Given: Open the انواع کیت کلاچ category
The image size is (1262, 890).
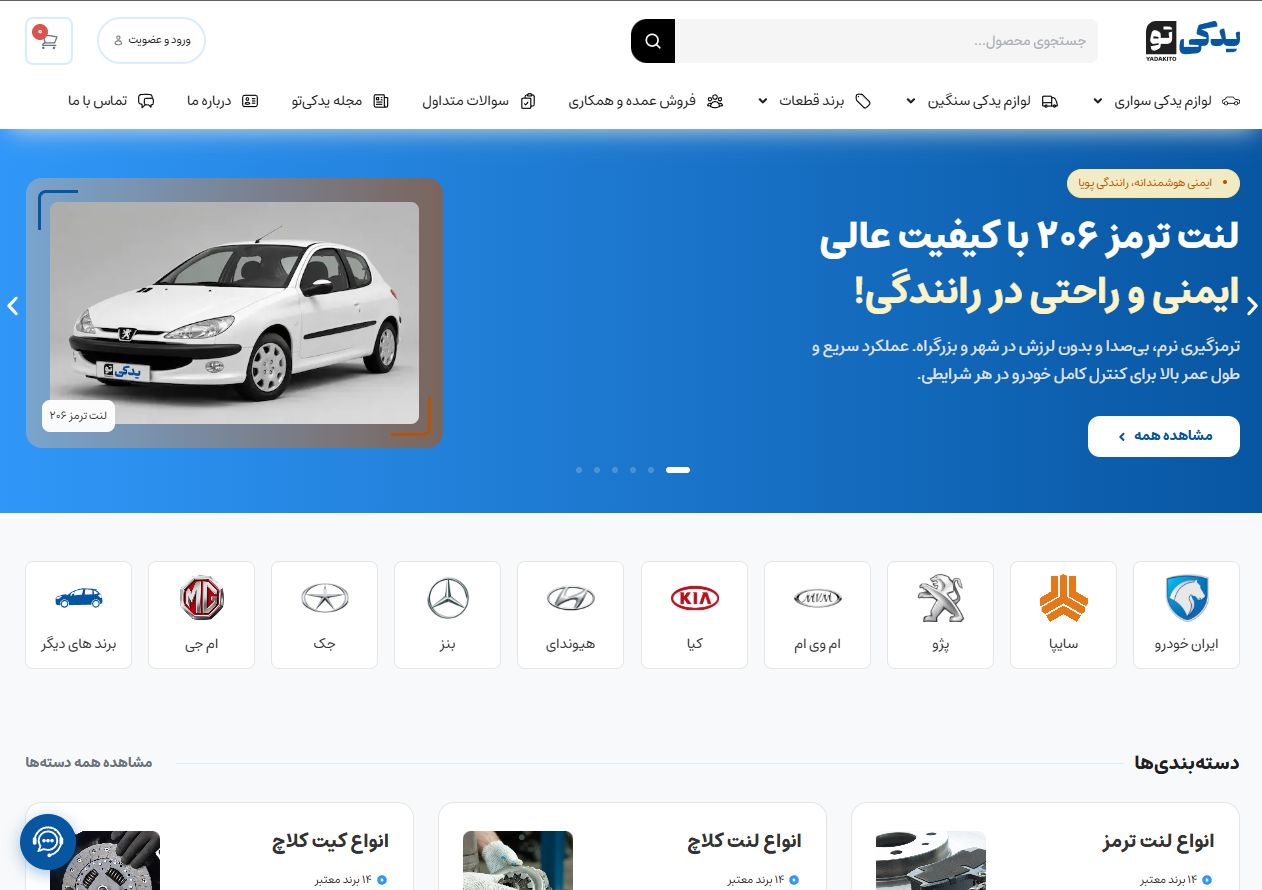Looking at the screenshot, I should (330, 841).
